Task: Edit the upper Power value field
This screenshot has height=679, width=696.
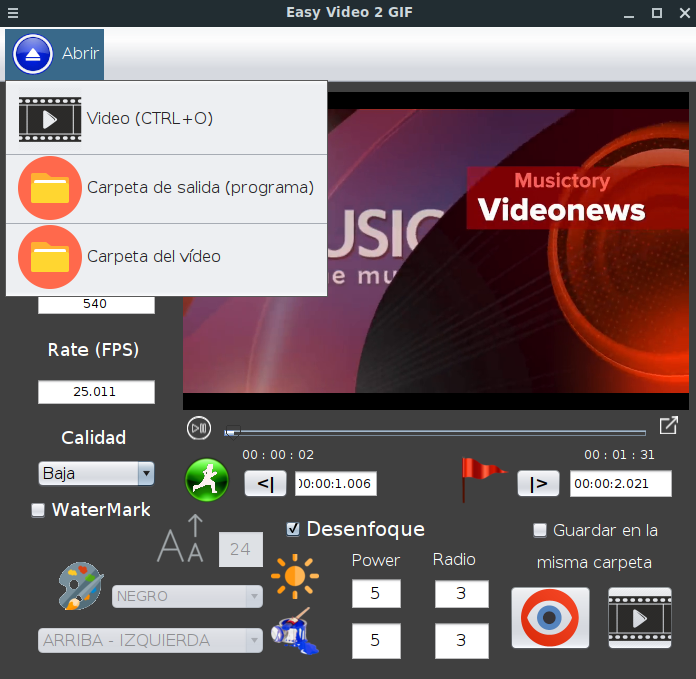Action: [376, 593]
